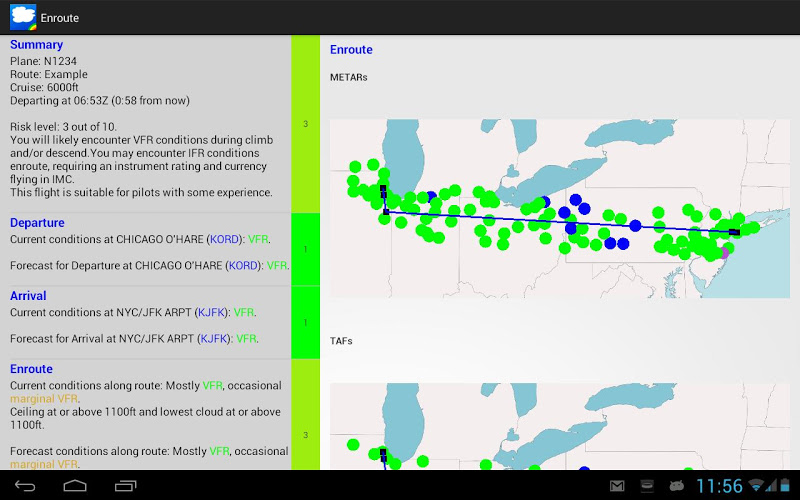Tap the Enroute app cloud icon
Image resolution: width=800 pixels, height=500 pixels.
(23, 17)
